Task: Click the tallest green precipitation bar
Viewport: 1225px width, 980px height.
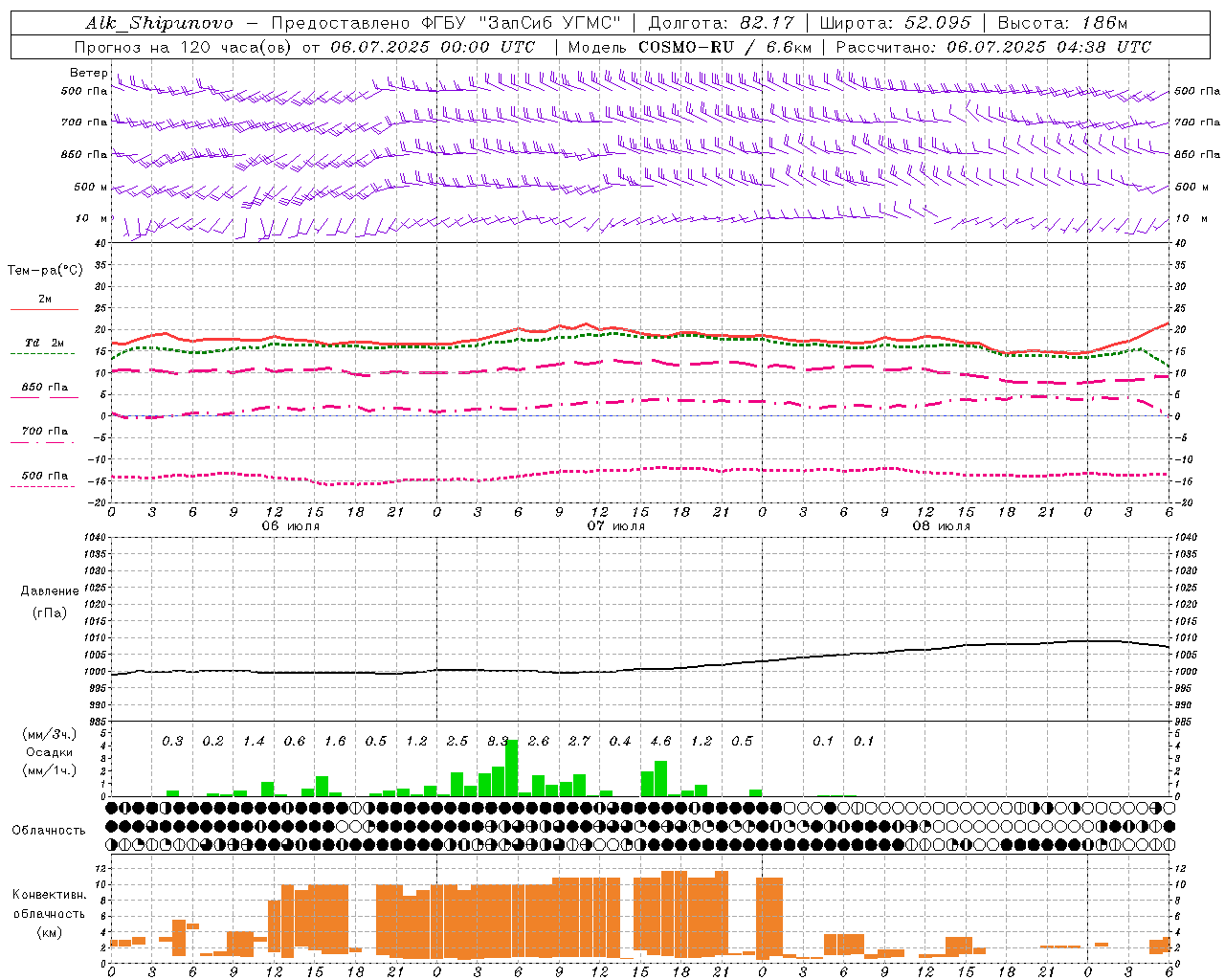Action: pyautogui.click(x=512, y=768)
